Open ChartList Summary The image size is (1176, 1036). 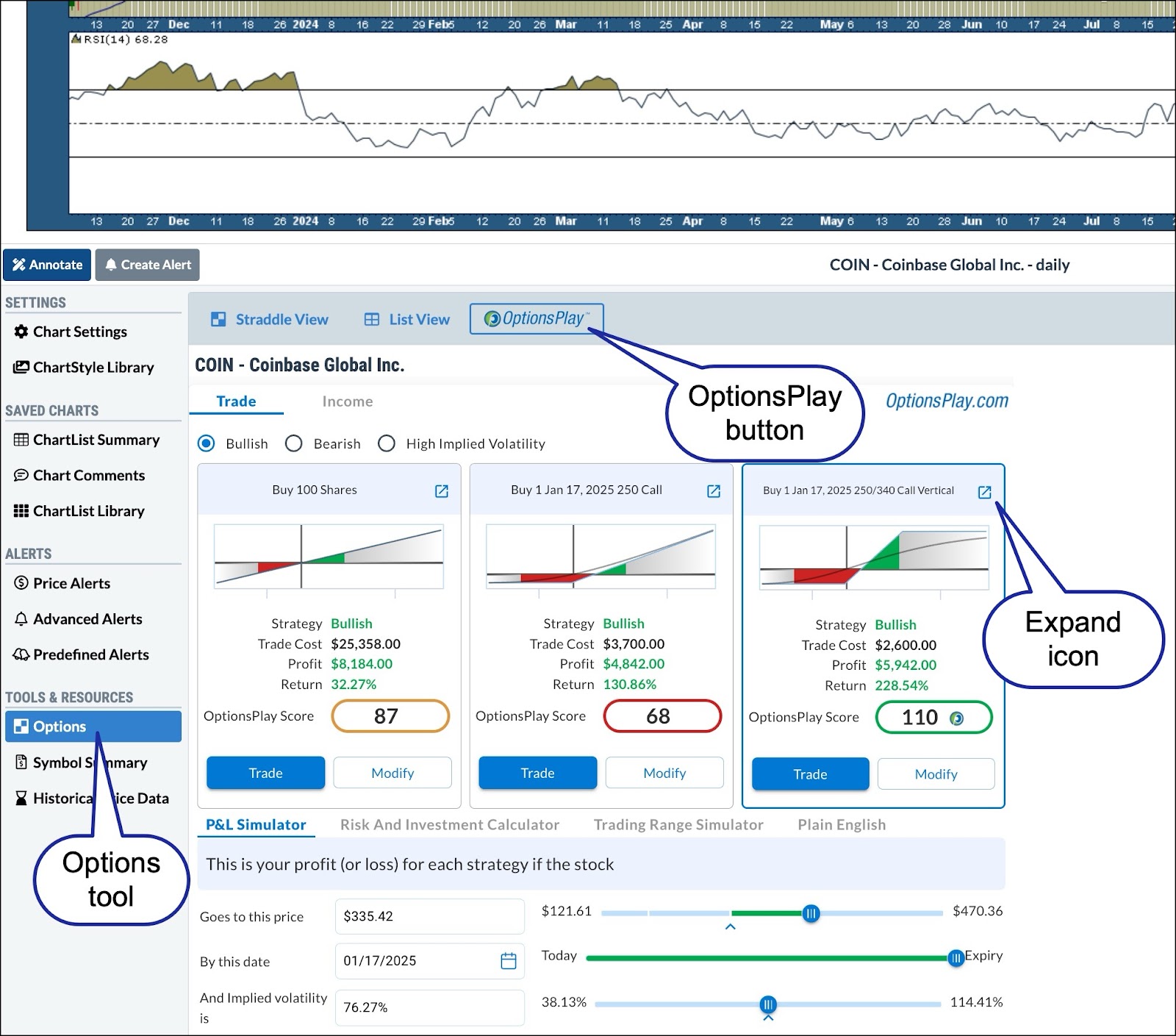(x=87, y=440)
